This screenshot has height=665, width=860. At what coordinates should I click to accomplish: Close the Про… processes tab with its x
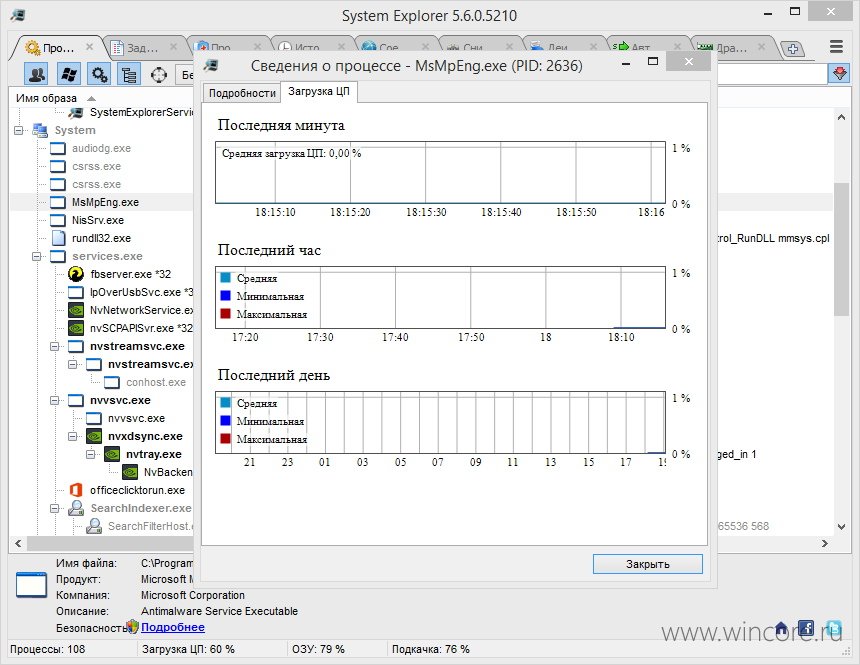click(89, 47)
